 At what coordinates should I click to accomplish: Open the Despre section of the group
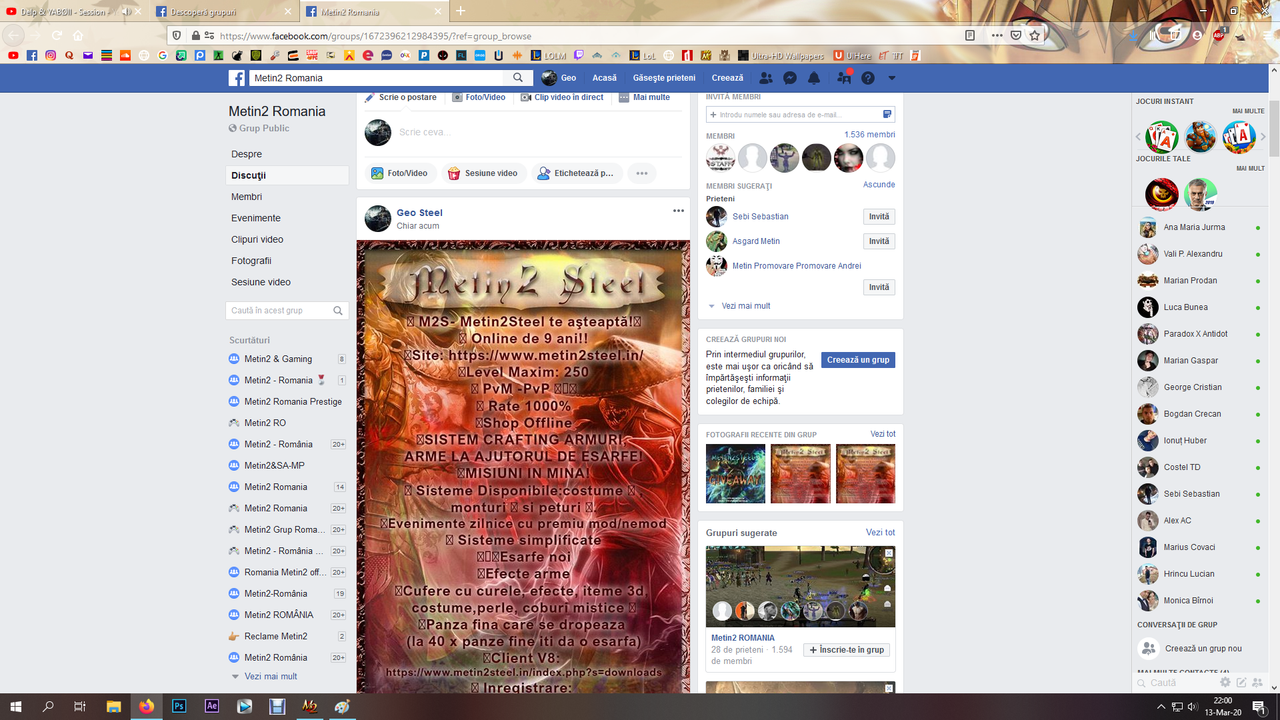(x=247, y=154)
